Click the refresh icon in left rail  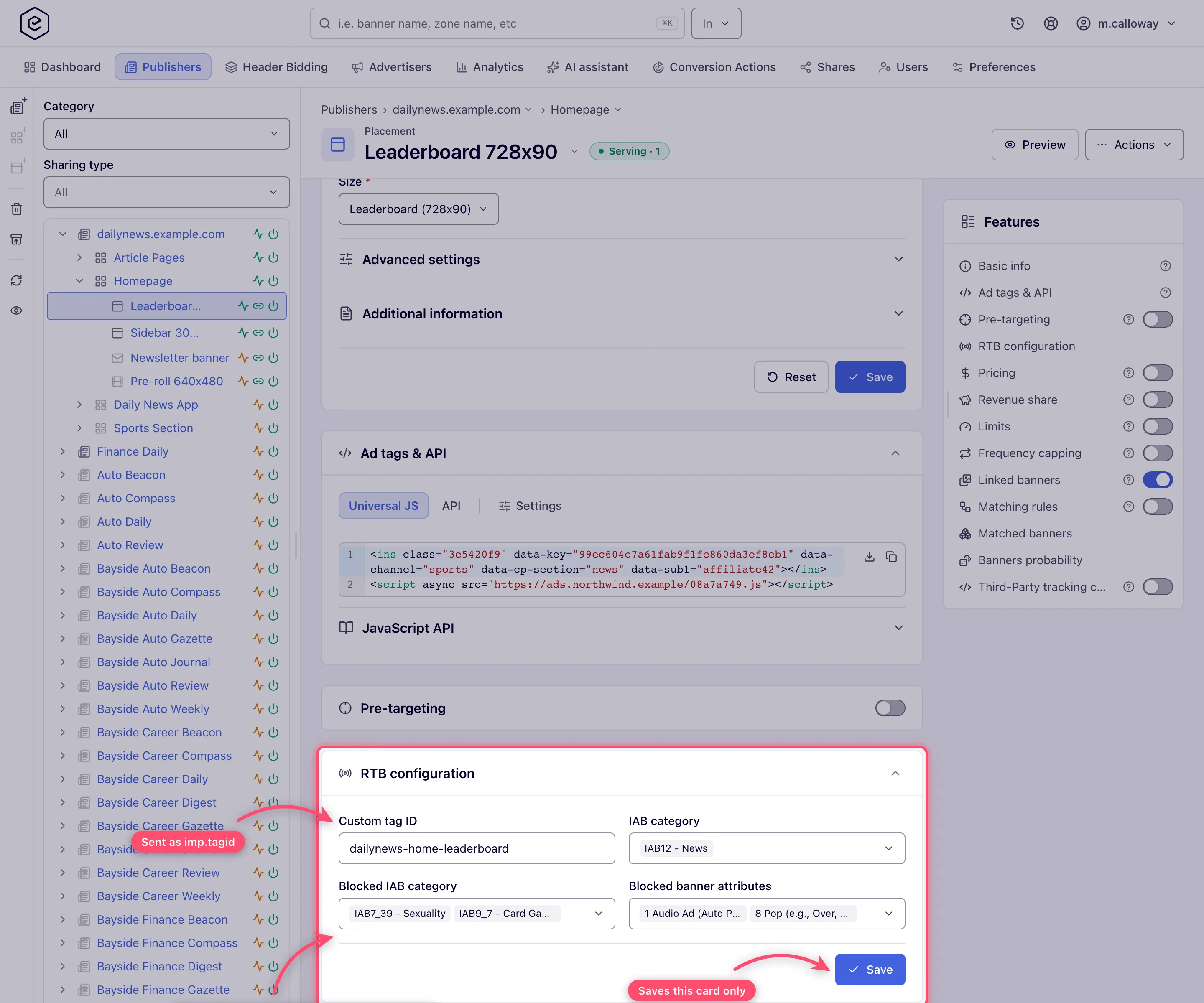[17, 280]
